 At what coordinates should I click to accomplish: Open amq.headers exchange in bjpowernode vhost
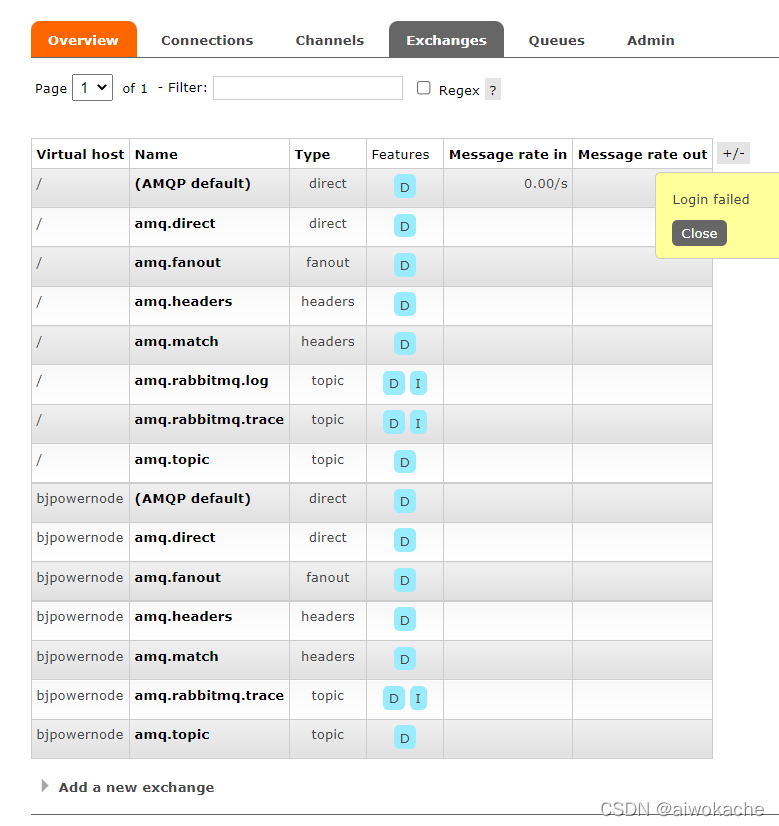[x=183, y=616]
